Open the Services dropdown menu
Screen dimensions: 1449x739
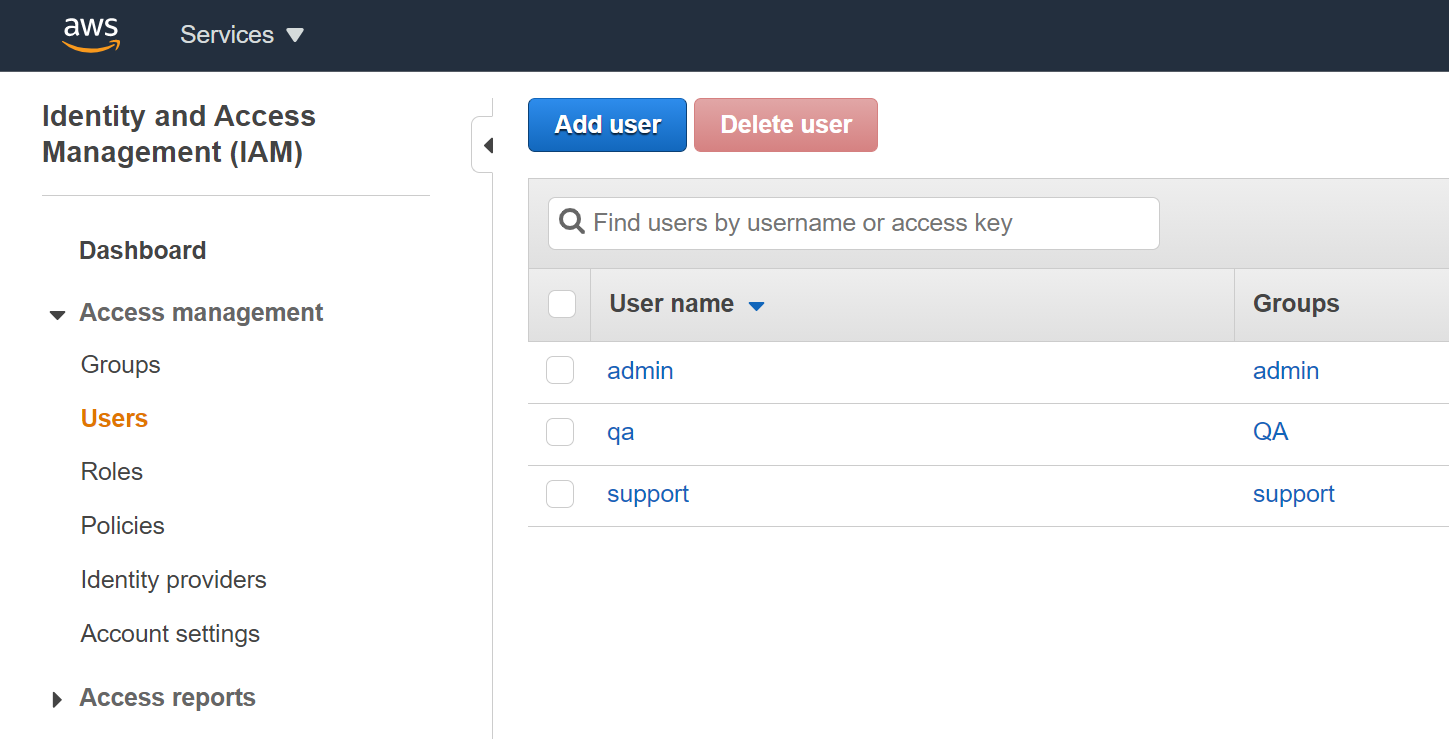[x=241, y=35]
